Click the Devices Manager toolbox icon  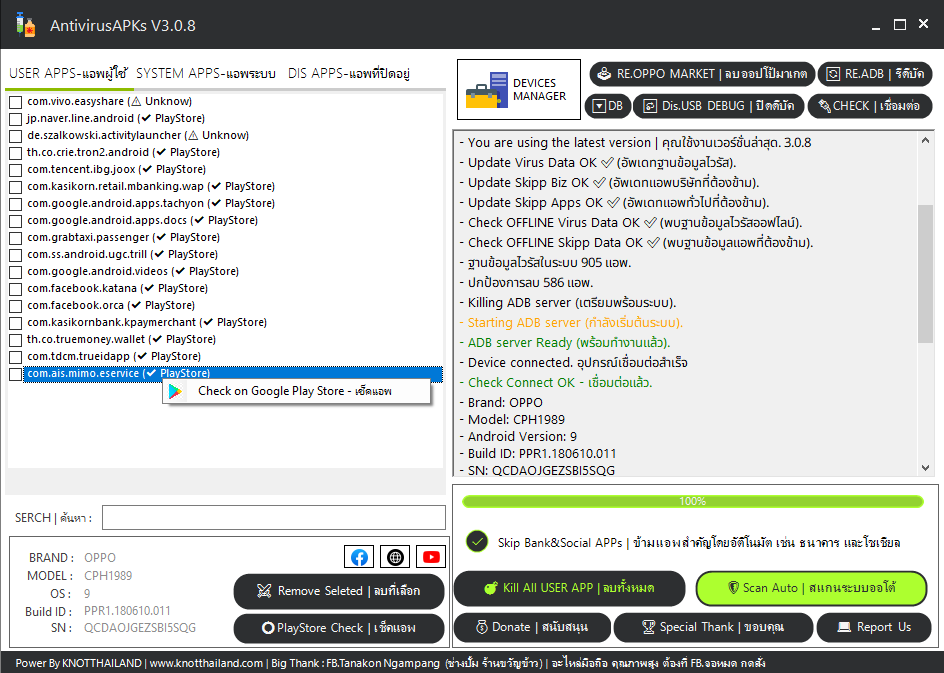click(486, 90)
